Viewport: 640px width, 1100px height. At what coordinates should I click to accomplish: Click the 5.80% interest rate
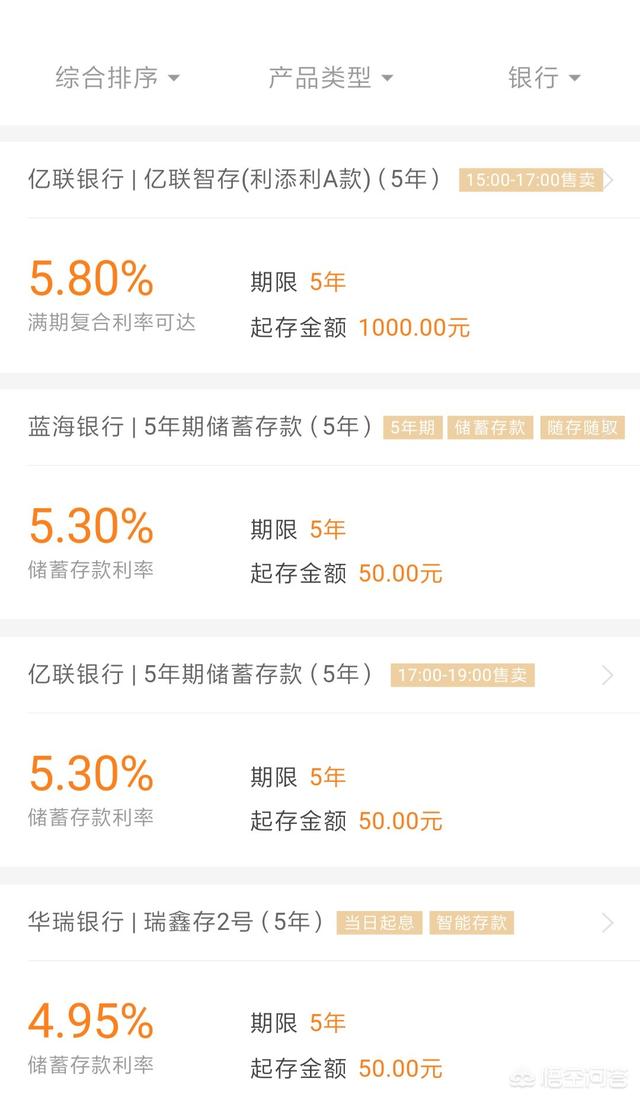[x=90, y=278]
